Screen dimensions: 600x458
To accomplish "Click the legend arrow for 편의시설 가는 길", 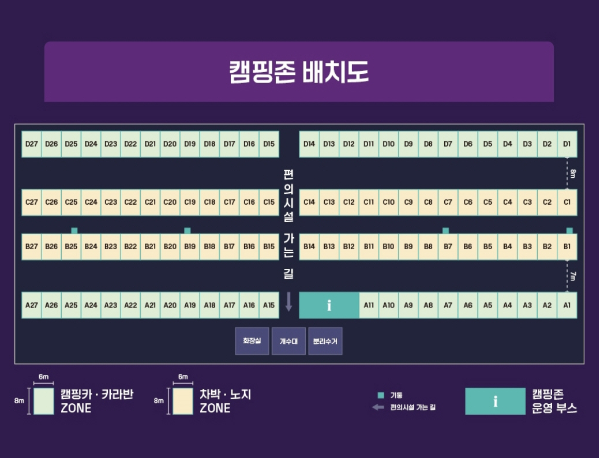I will 378,407.
